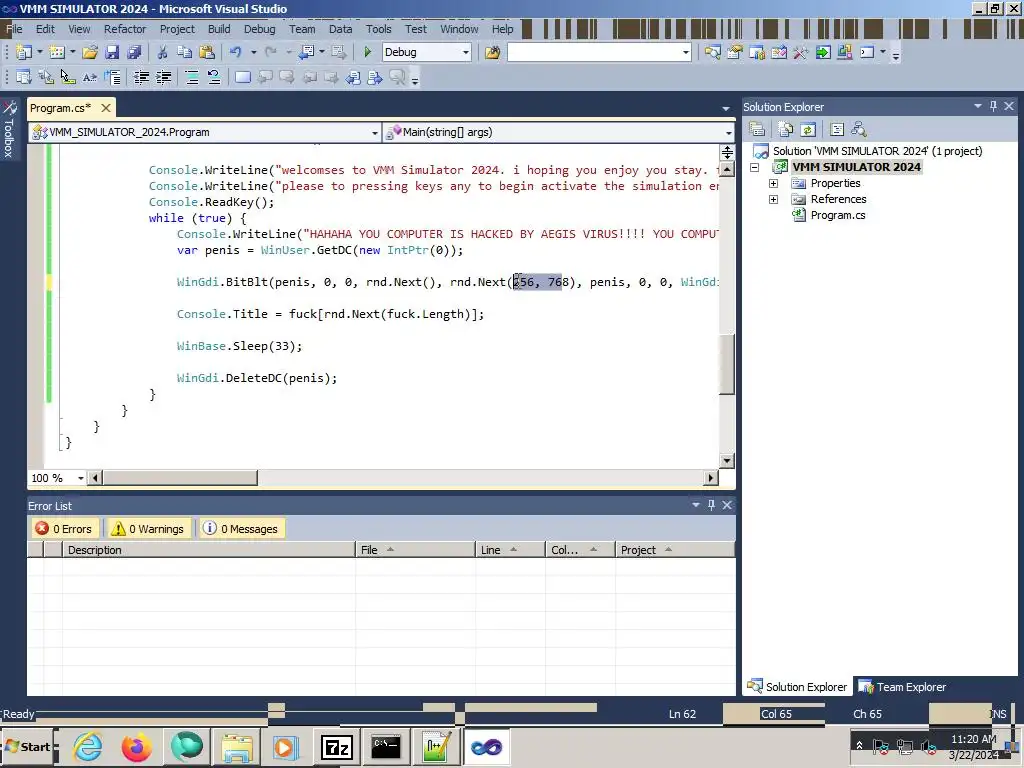Open Solution Explorer from the main toolbar icon
The image size is (1024, 768).
click(712, 52)
